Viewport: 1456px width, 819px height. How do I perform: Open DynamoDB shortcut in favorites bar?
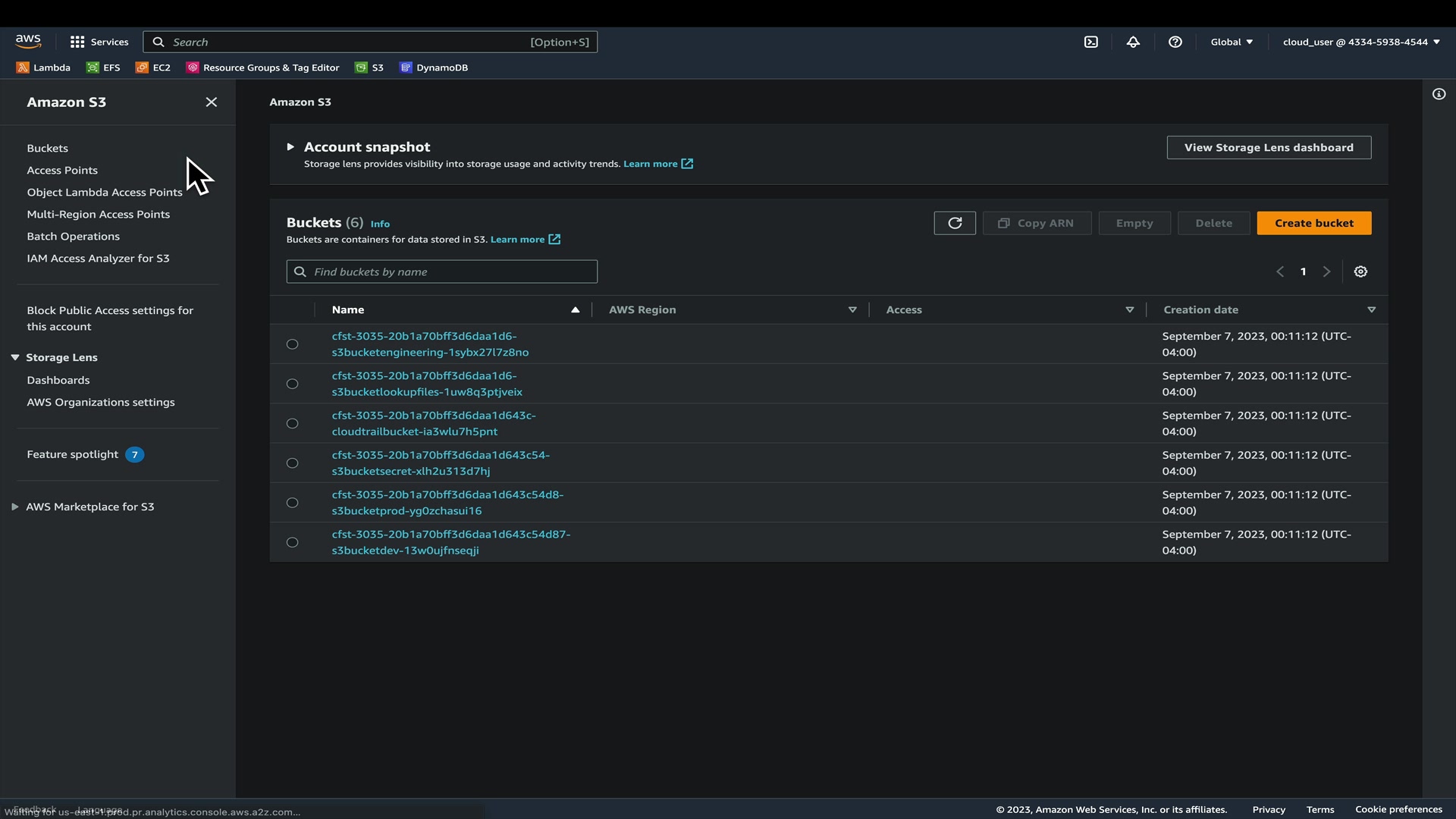click(x=434, y=67)
